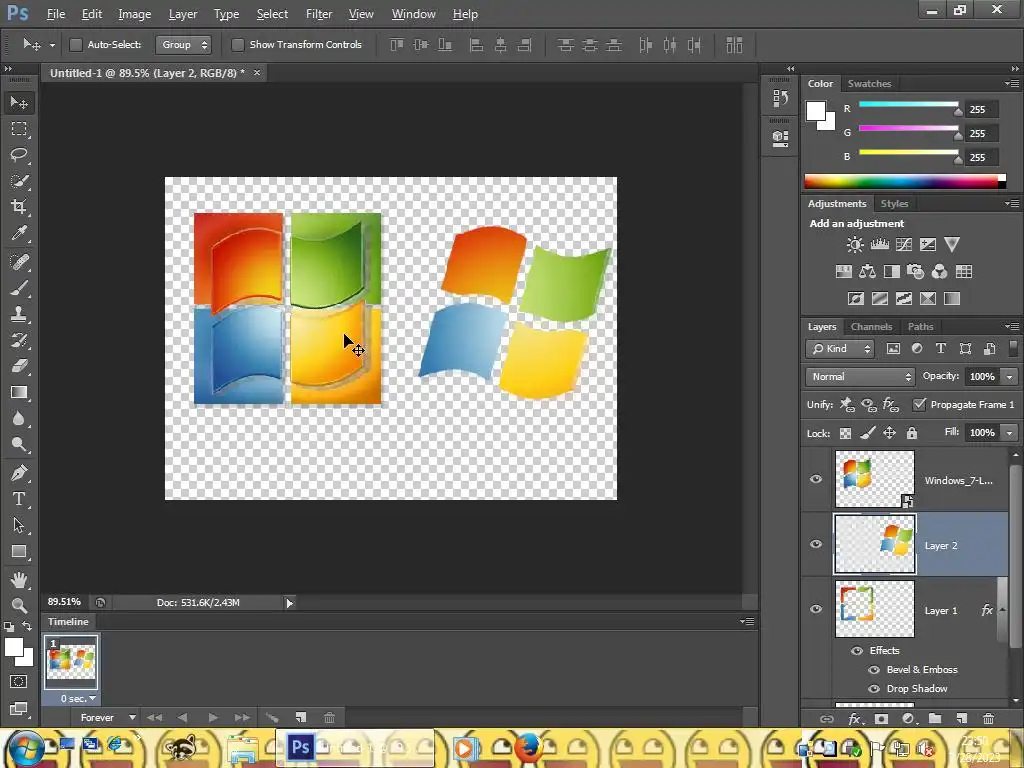Create new group folder icon
This screenshot has height=768, width=1024.
935,718
